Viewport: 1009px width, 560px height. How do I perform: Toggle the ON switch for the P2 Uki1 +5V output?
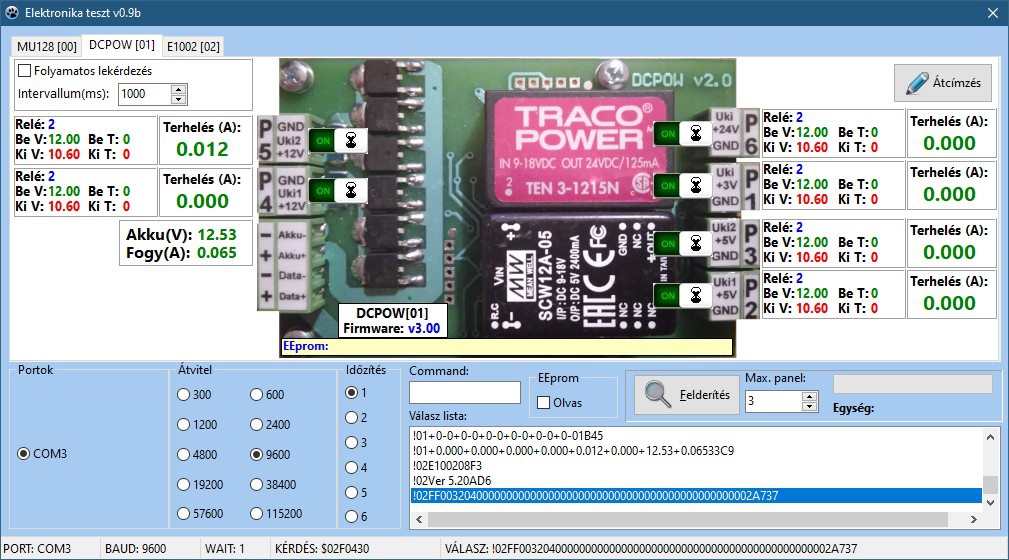667,295
